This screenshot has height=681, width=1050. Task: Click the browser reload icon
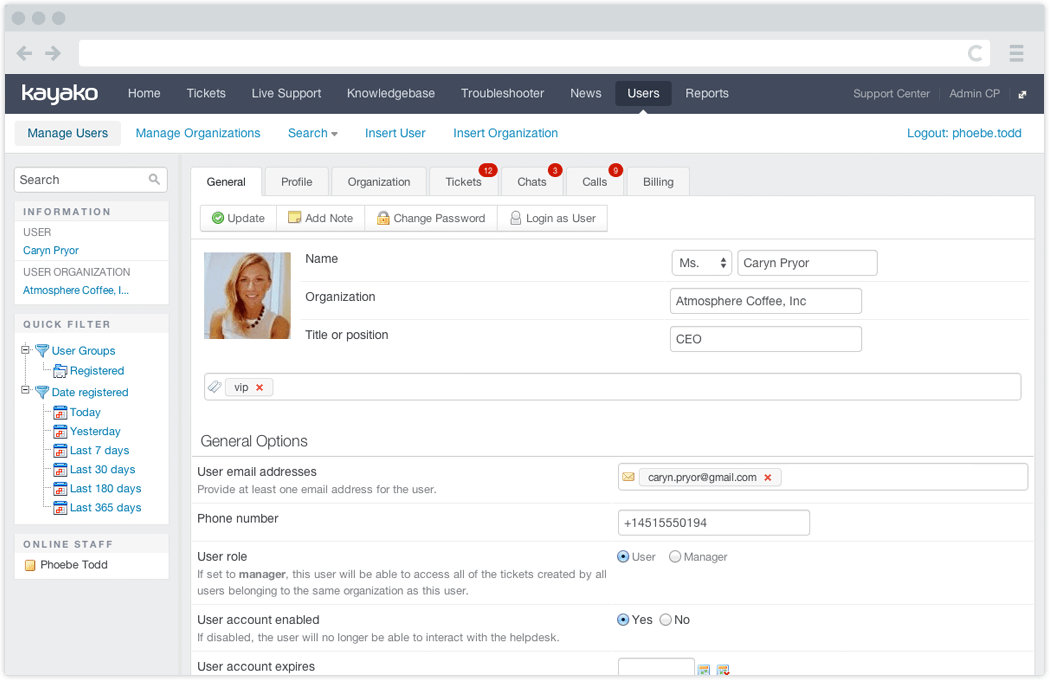(975, 54)
